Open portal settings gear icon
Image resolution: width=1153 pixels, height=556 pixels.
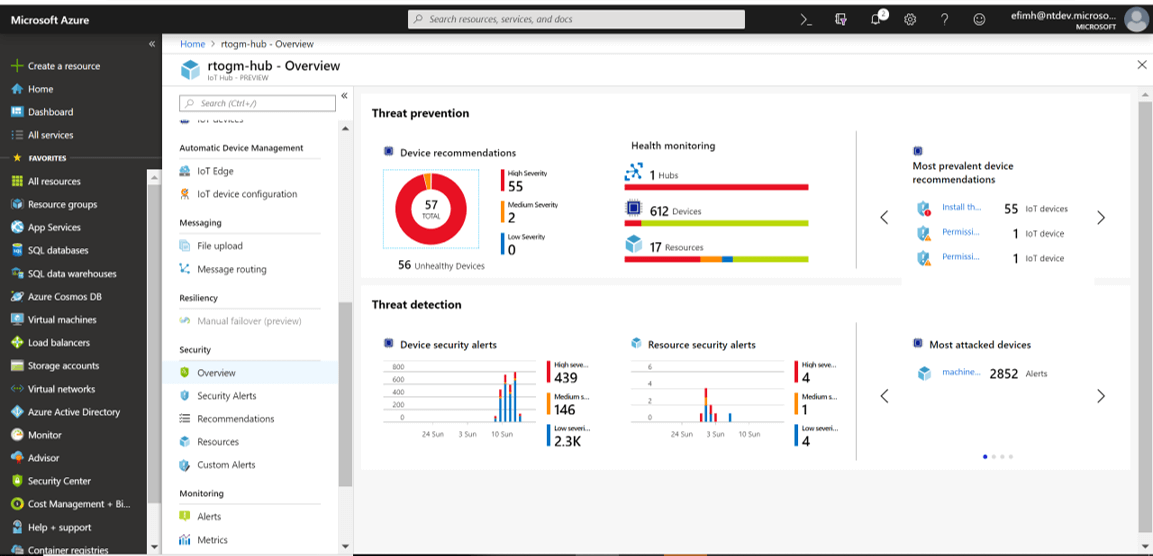point(910,19)
